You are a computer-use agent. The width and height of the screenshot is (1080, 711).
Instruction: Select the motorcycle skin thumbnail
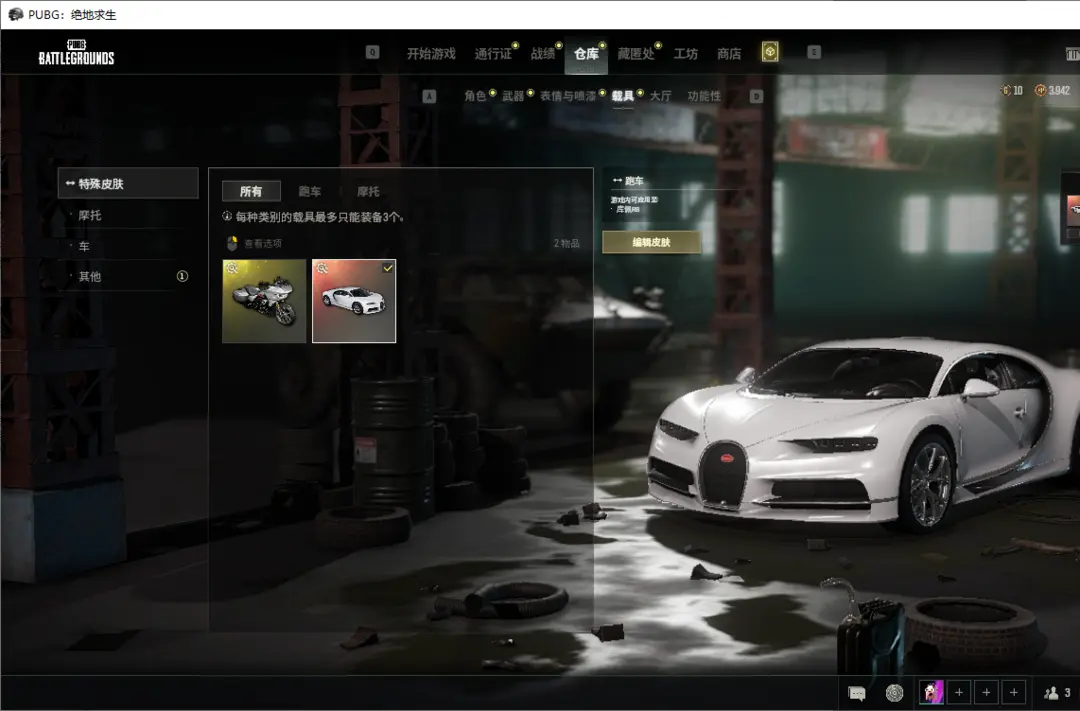tap(264, 301)
